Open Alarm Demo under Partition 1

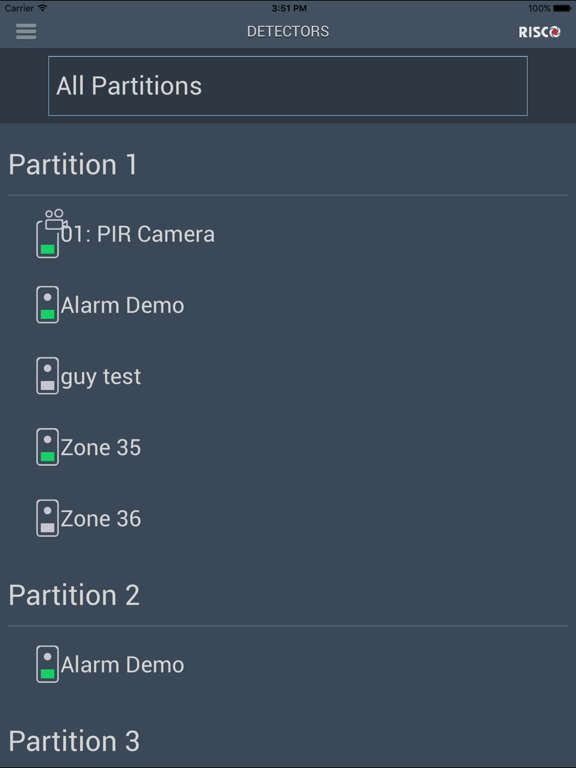click(x=122, y=305)
